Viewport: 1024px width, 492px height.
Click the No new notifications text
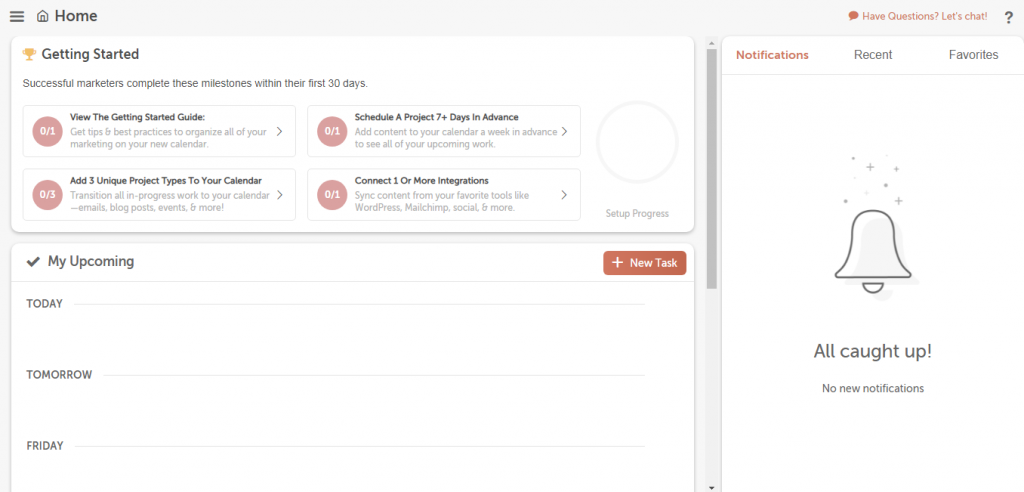(x=872, y=388)
